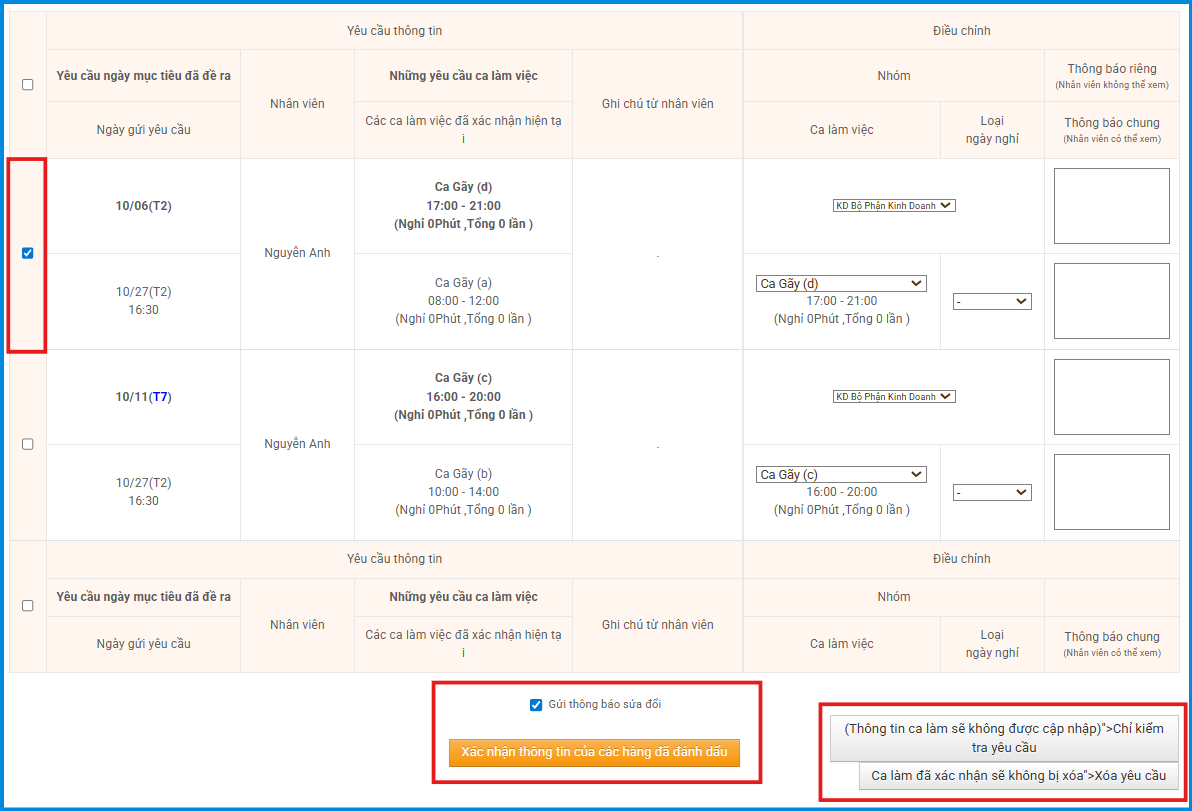Click orange 'Xác nhận thông tin' confirm button
Screen dimensions: 1192x811
point(594,752)
